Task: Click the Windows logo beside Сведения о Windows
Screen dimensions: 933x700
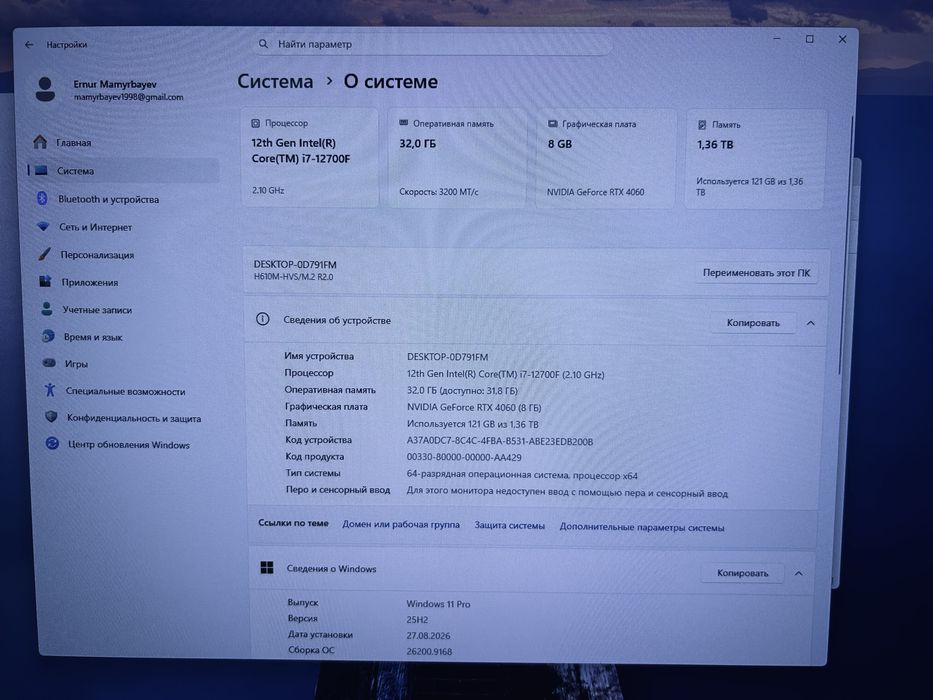Action: click(x=267, y=568)
